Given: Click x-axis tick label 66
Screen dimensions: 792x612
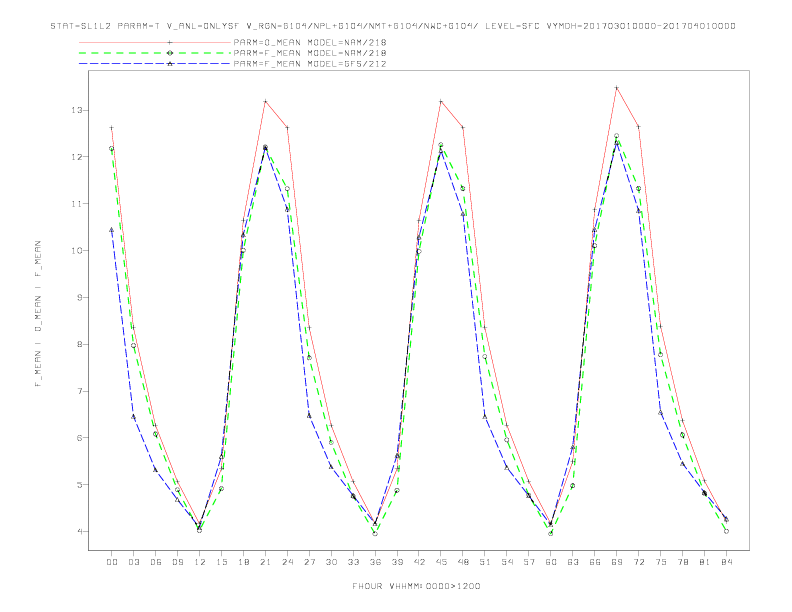Looking at the screenshot, I should [x=595, y=562].
